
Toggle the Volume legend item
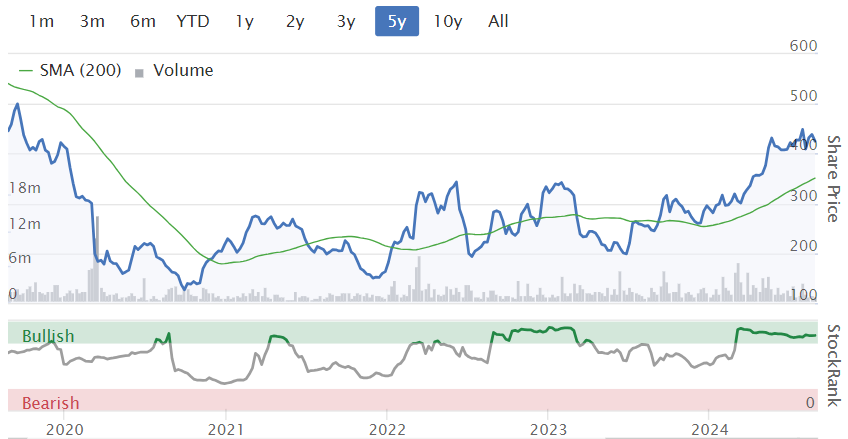pos(174,70)
